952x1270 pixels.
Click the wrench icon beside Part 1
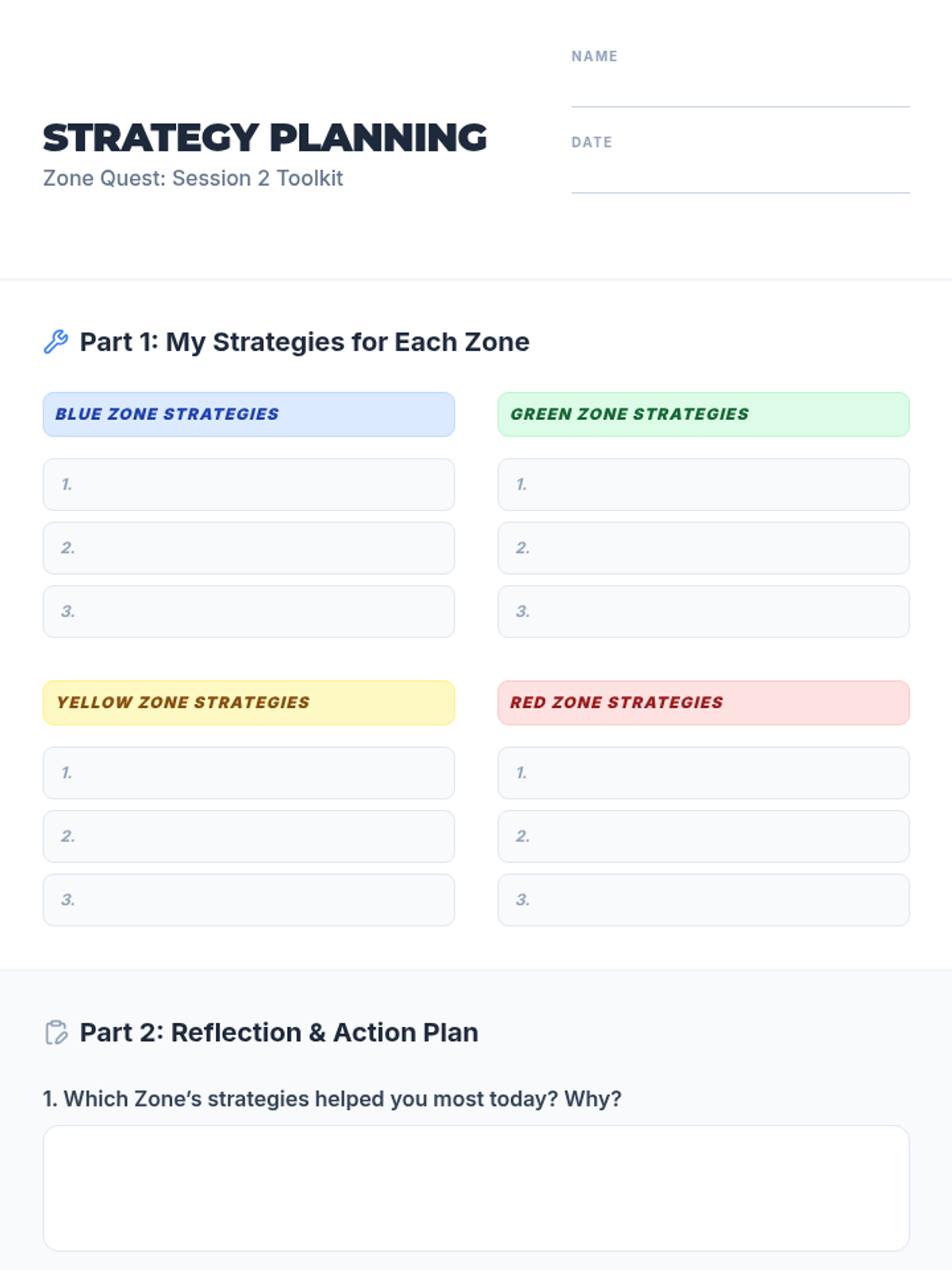click(56, 342)
